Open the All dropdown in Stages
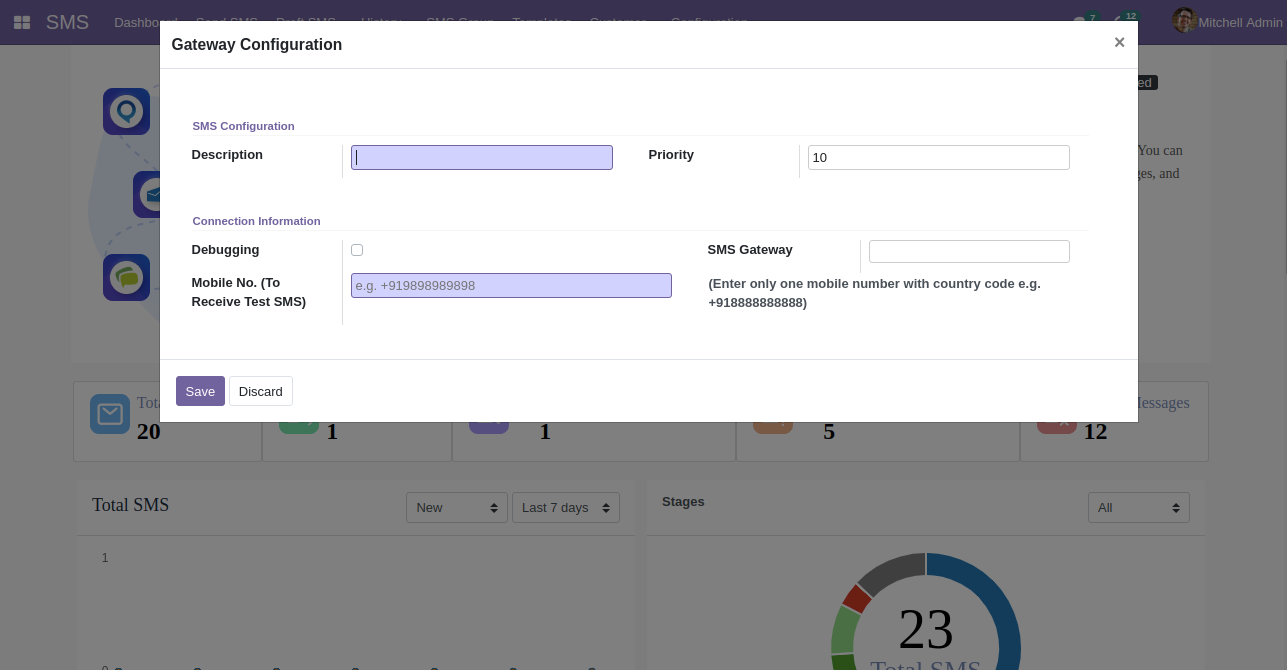 [1138, 508]
